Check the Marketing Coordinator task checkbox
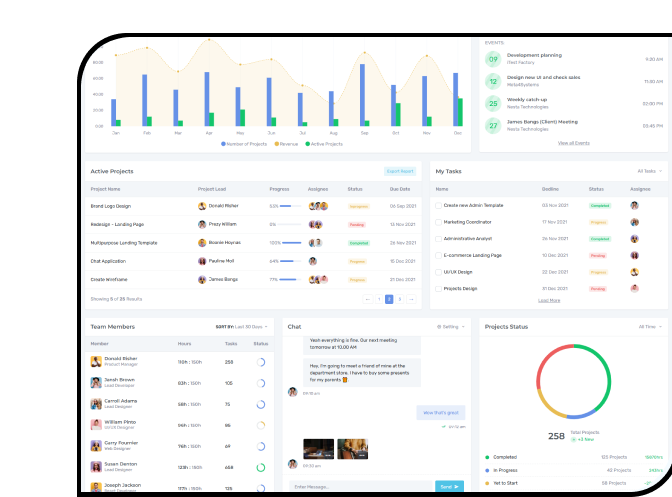Viewport: 672px width, 497px height. [x=437, y=222]
